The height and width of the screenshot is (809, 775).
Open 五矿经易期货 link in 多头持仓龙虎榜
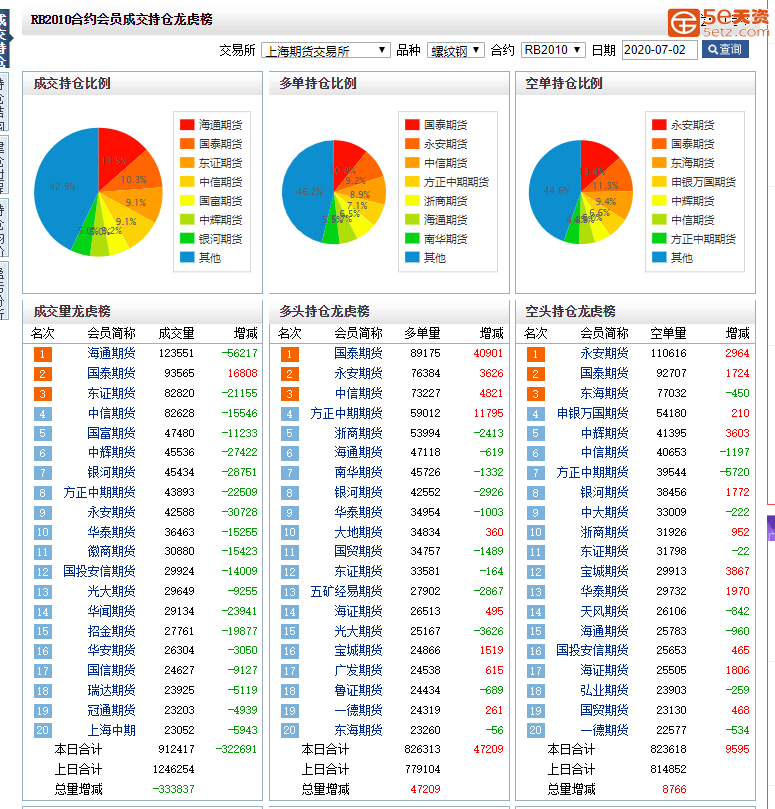[346, 592]
